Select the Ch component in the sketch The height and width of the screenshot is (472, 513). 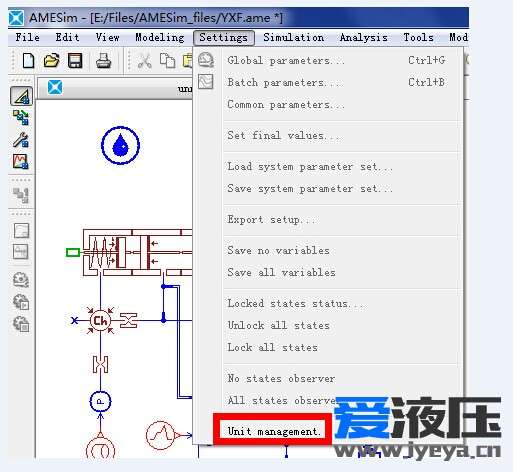[100, 320]
